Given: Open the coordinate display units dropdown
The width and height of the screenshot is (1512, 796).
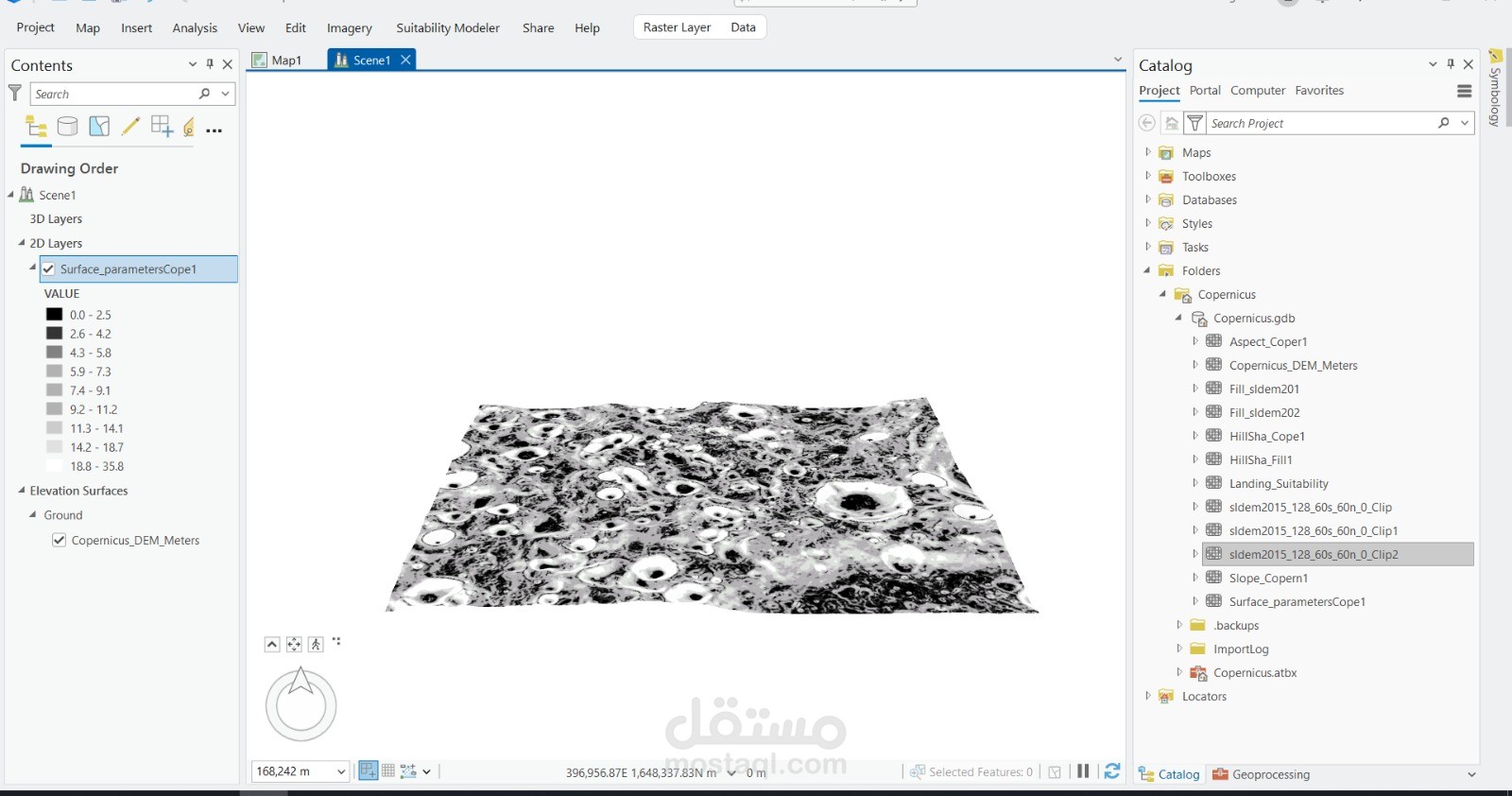Looking at the screenshot, I should 731,772.
